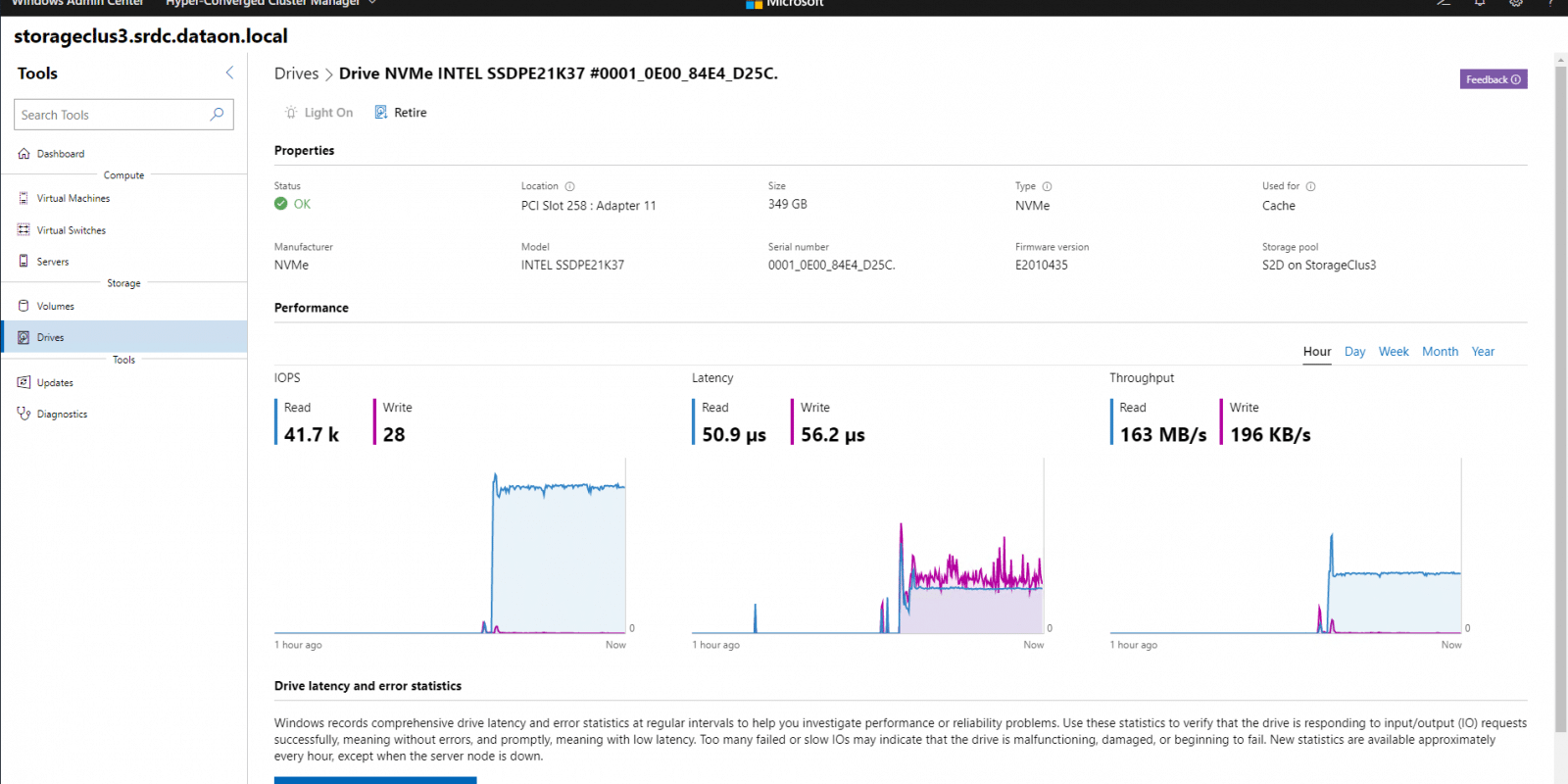The height and width of the screenshot is (784, 1568).
Task: Navigate back to Drives breadcrumb
Action: click(x=296, y=73)
